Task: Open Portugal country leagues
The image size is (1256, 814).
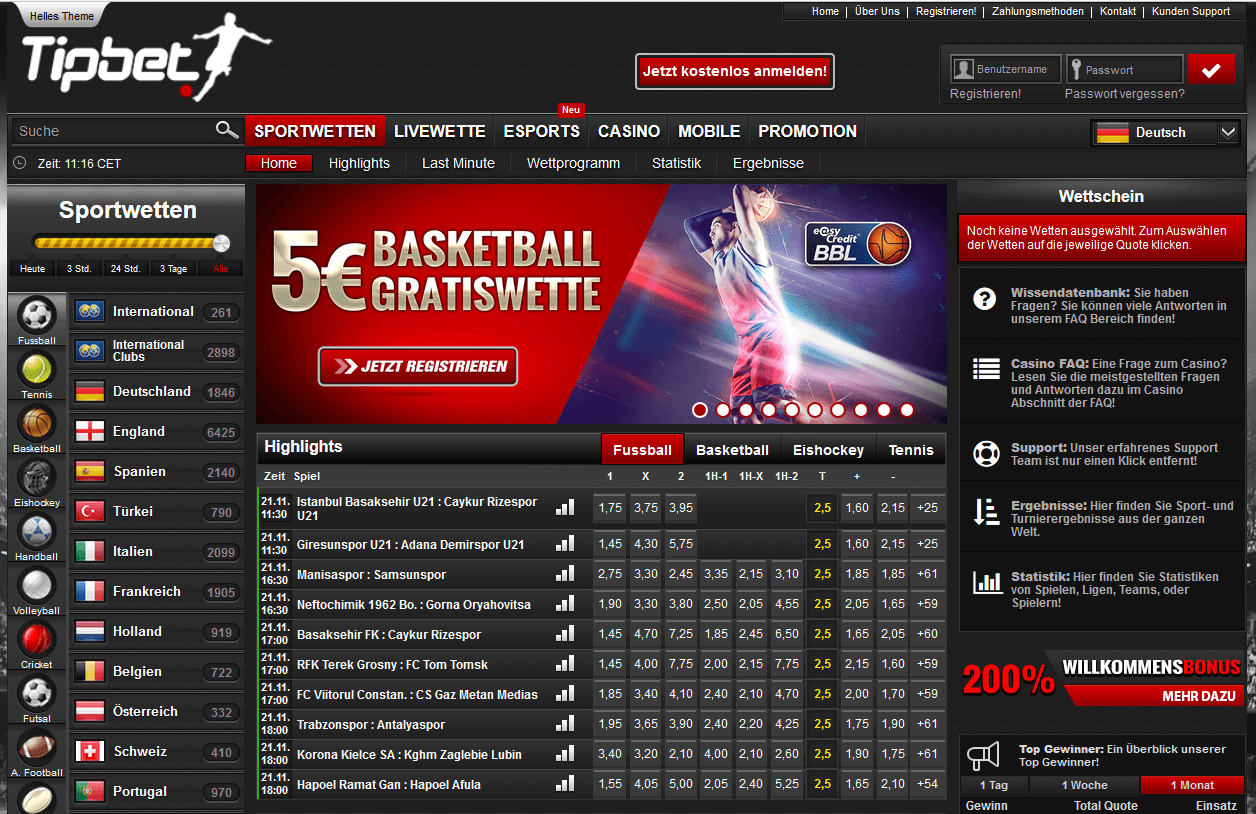Action: point(157,791)
